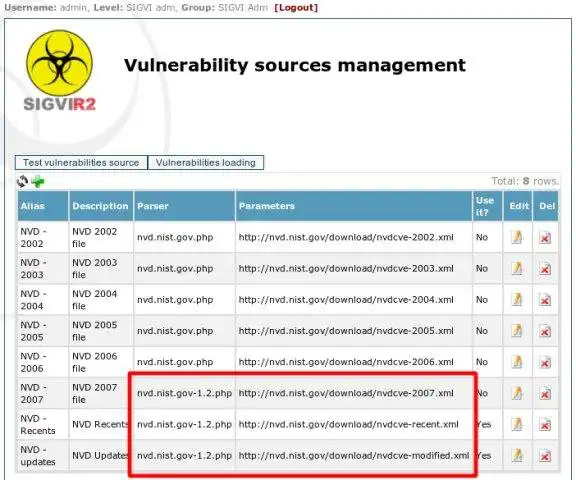Click nvd.nist.gov-1.2.php parser in NVD - 2007 row
This screenshot has height=480, width=576.
point(184,394)
